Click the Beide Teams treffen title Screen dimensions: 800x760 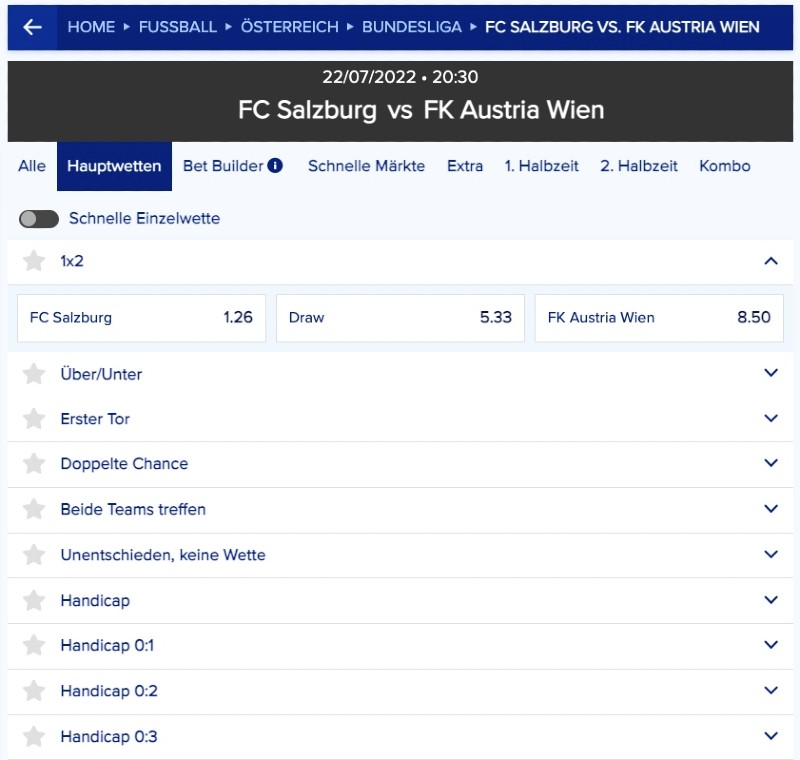point(133,509)
